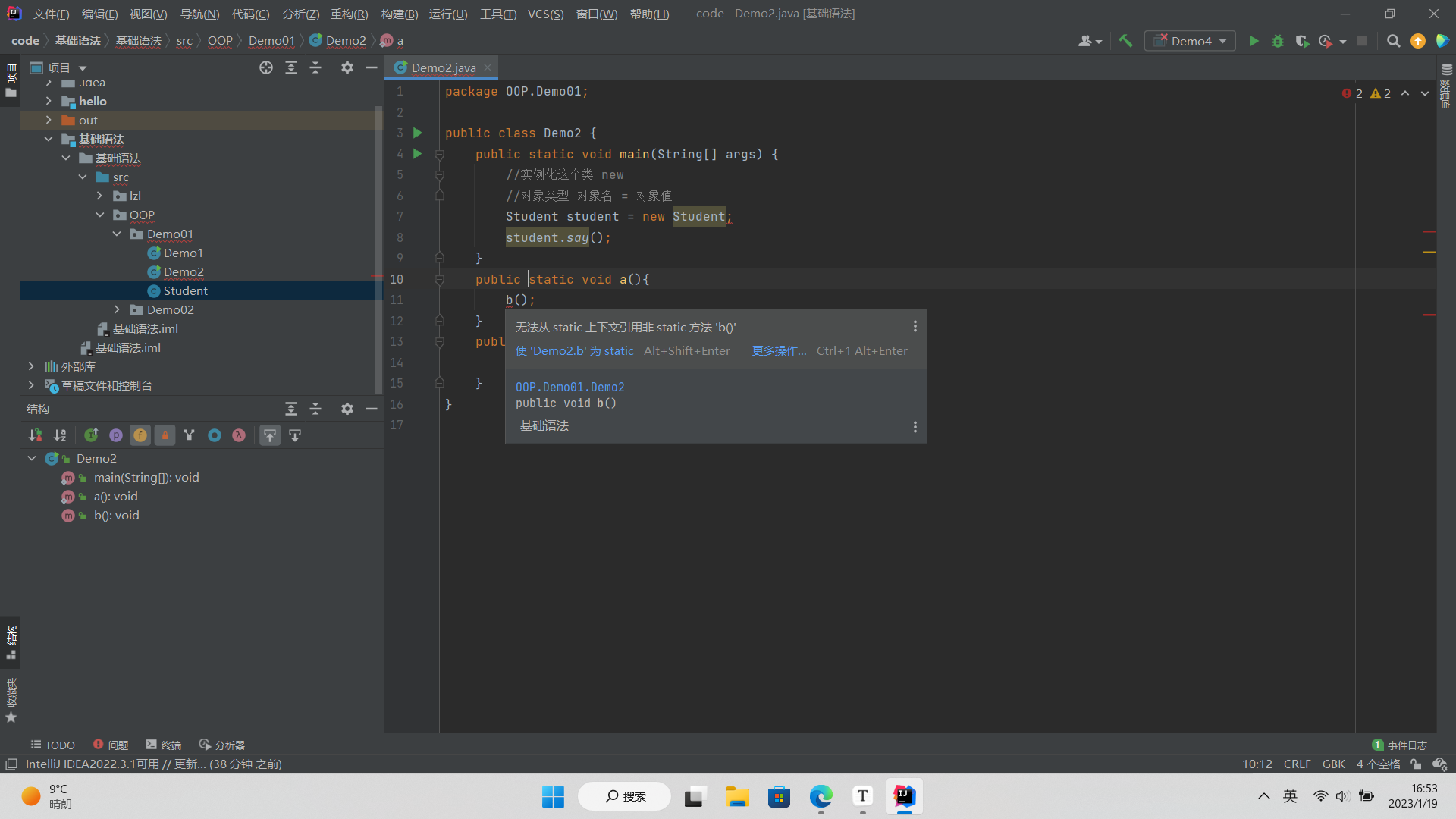The width and height of the screenshot is (1456, 819).
Task: Run Demo4 with the green play button
Action: (x=1254, y=41)
